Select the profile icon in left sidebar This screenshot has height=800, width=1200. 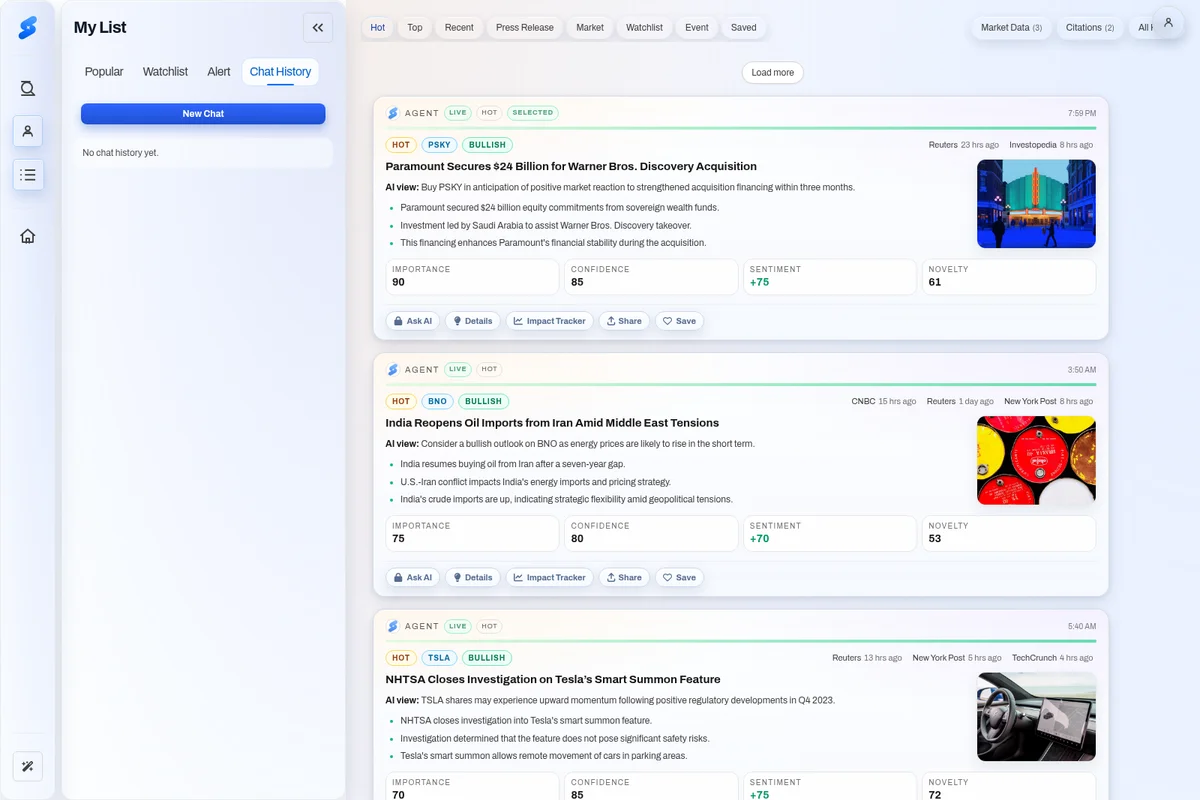(27, 131)
